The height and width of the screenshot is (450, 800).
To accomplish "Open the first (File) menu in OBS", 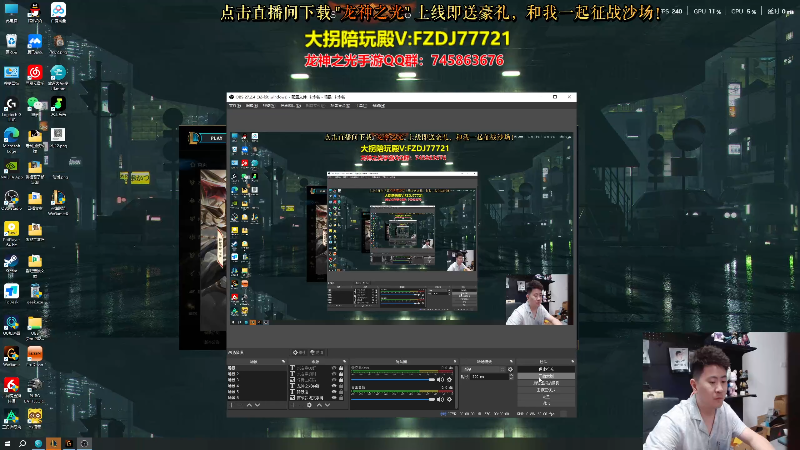I will (x=235, y=106).
